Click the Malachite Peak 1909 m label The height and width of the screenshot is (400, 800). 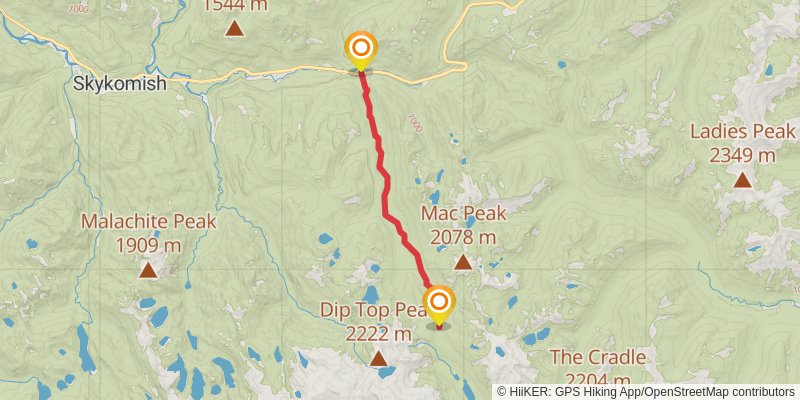(x=148, y=234)
